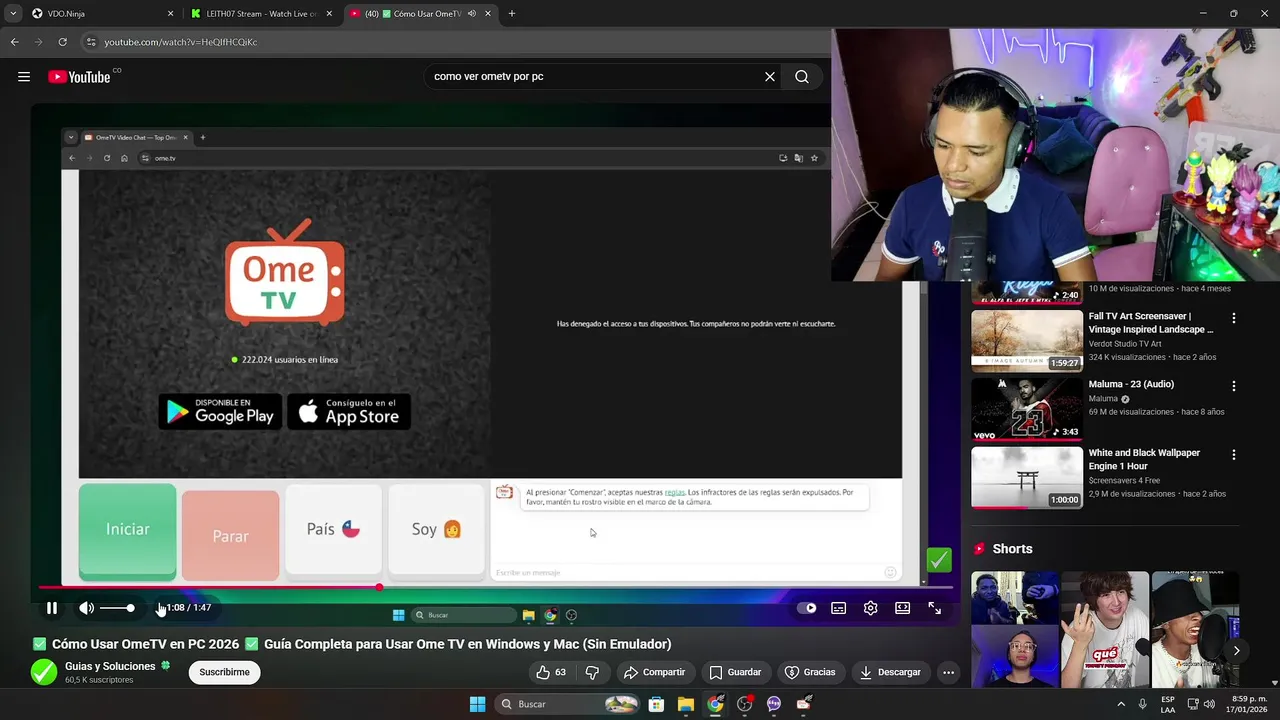Viewport: 1280px width, 720px height.
Task: Close the VDO.Ninja tab
Action: coord(170,14)
